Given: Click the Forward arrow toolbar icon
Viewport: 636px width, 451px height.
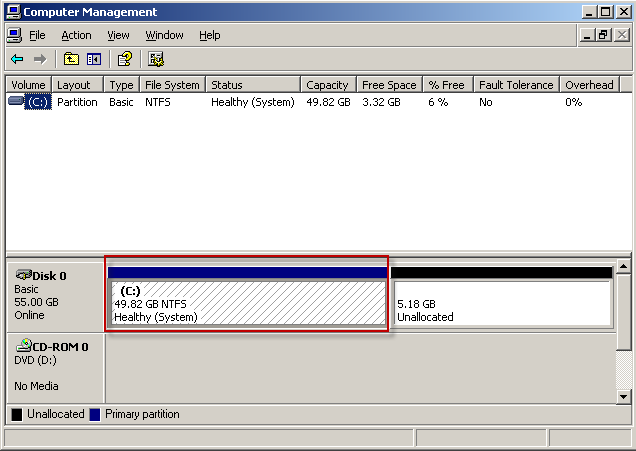Looking at the screenshot, I should 40,60.
